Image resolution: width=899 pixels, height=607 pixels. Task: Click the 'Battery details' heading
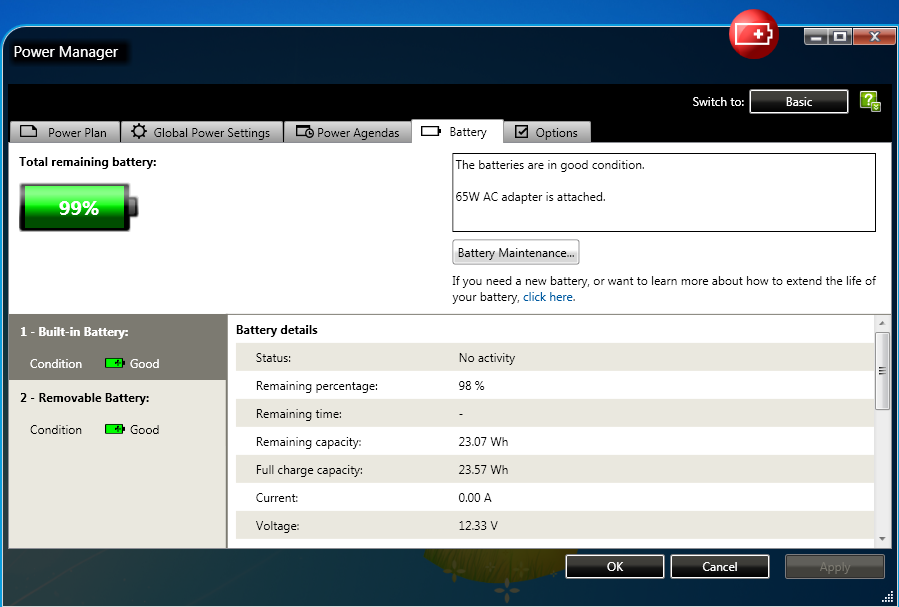tap(277, 330)
